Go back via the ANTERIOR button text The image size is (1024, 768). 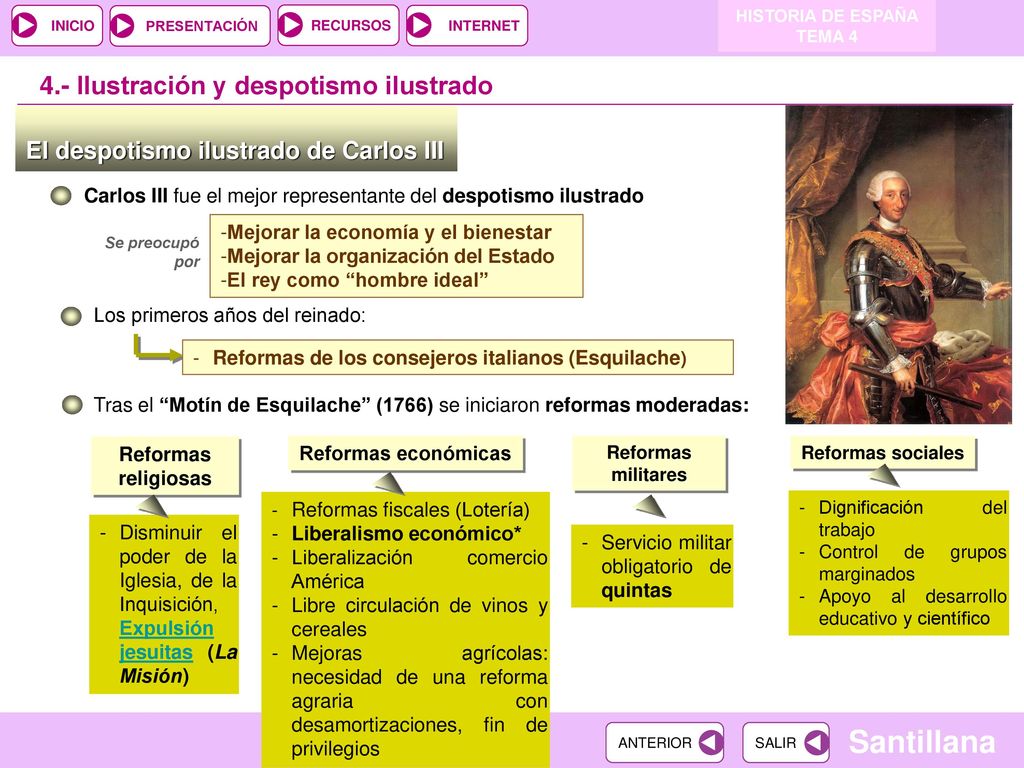click(x=654, y=743)
